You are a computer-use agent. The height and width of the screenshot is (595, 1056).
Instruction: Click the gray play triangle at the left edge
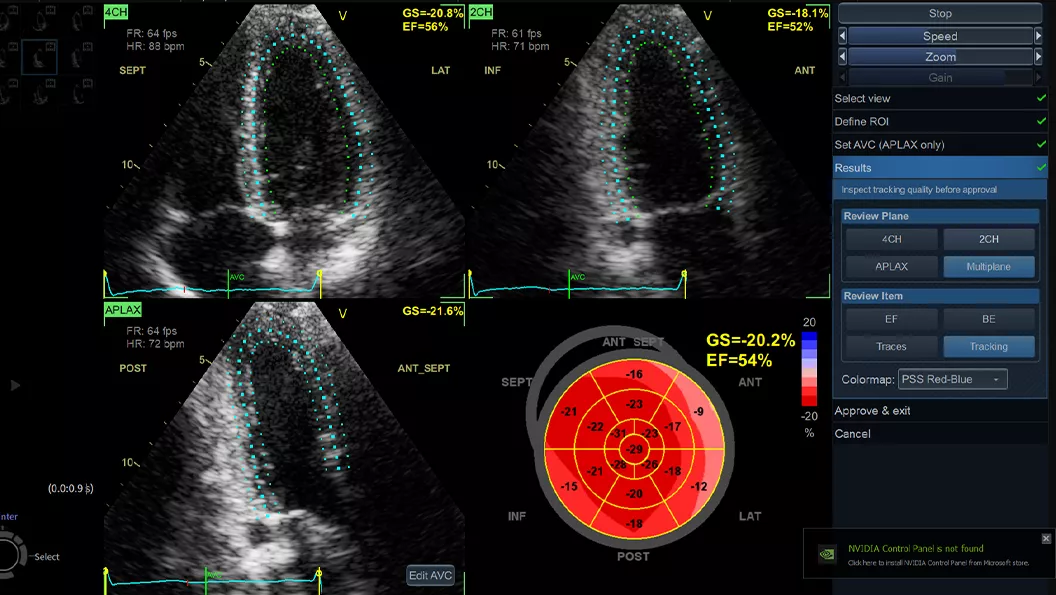click(x=15, y=385)
